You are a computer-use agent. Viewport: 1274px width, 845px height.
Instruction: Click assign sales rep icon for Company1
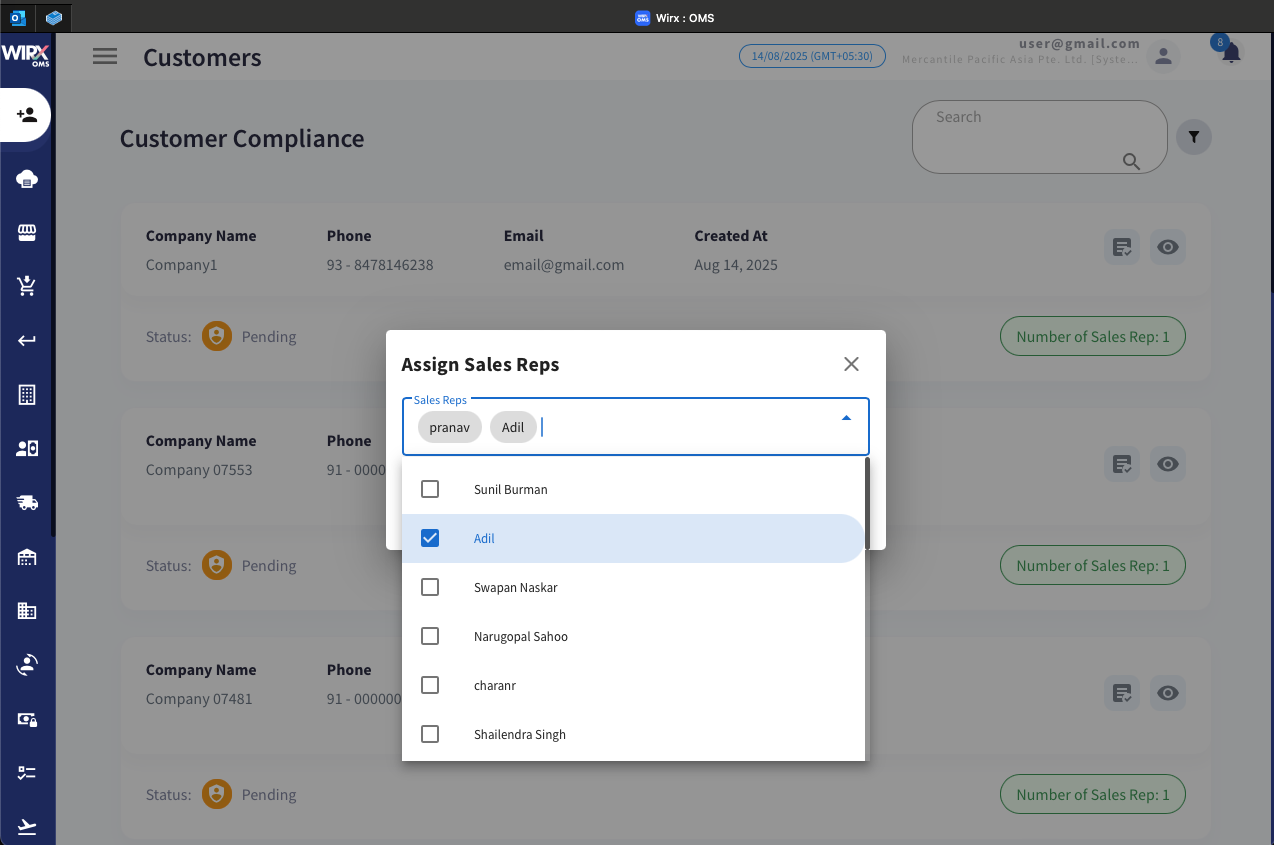[1122, 247]
